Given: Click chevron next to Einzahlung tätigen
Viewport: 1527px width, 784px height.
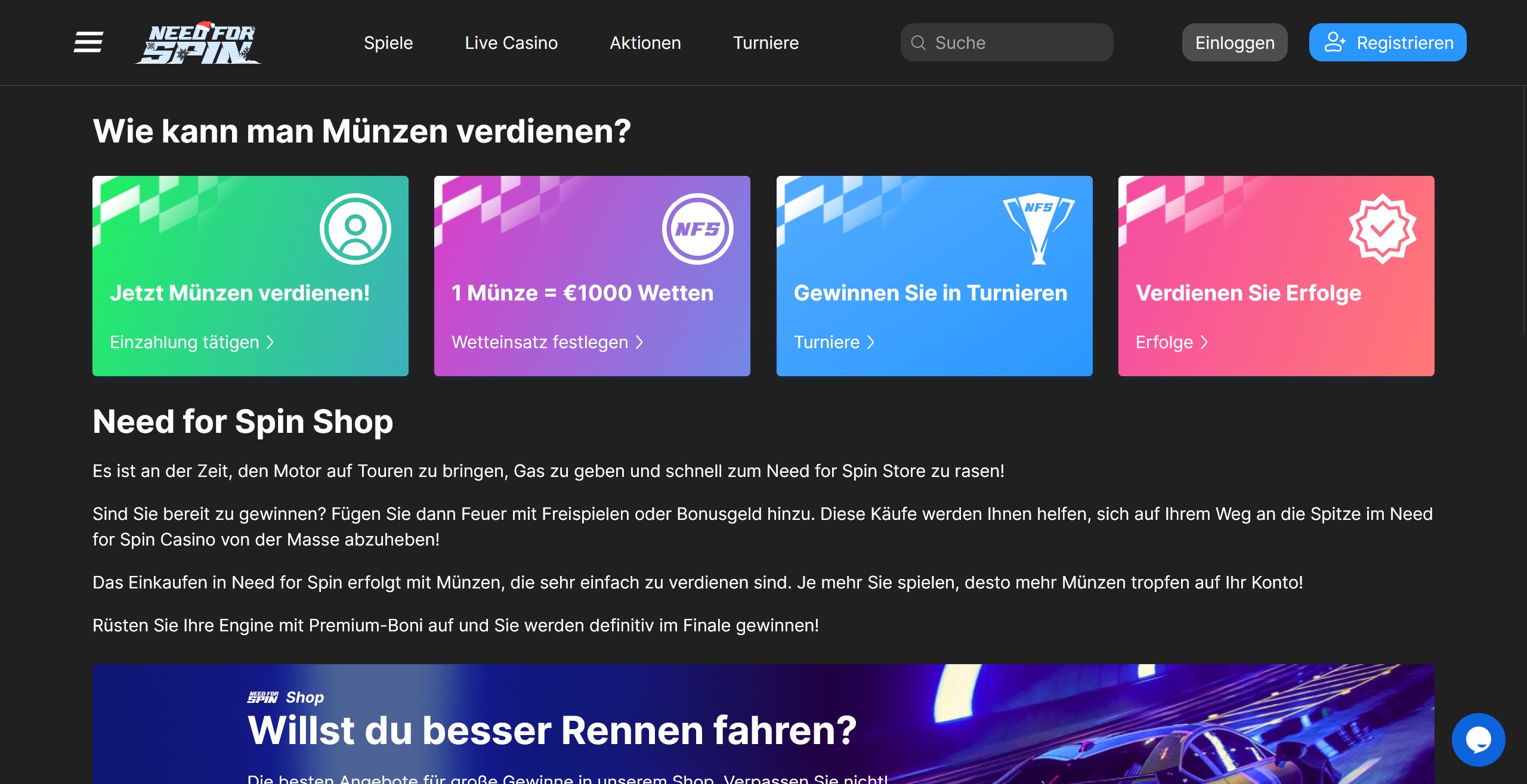Looking at the screenshot, I should click(x=270, y=342).
